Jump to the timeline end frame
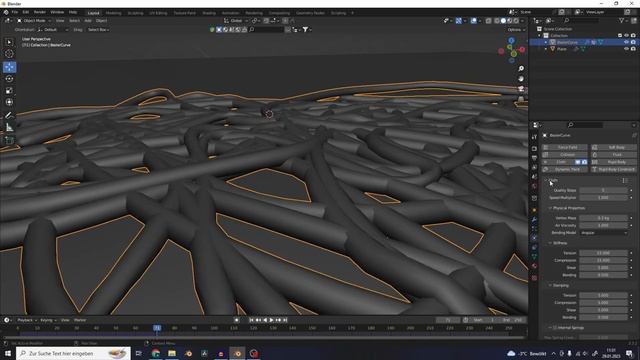 (x=285, y=320)
